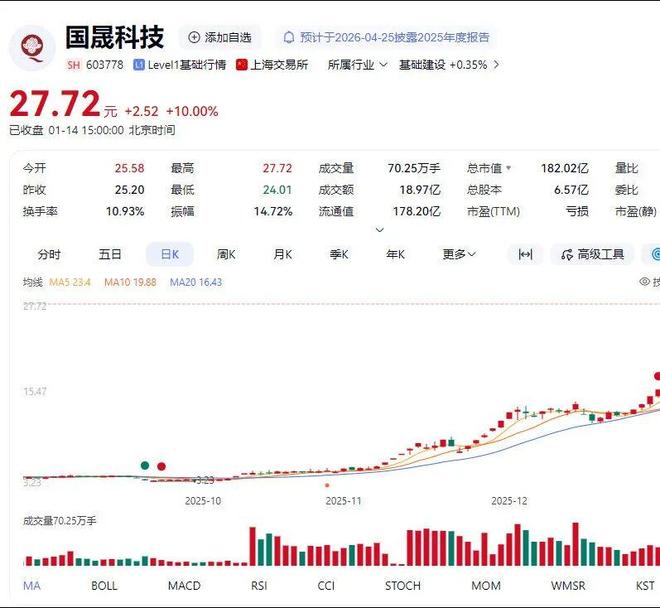This screenshot has width=660, height=608.
Task: Select the KST indicator tab
Action: 645,585
